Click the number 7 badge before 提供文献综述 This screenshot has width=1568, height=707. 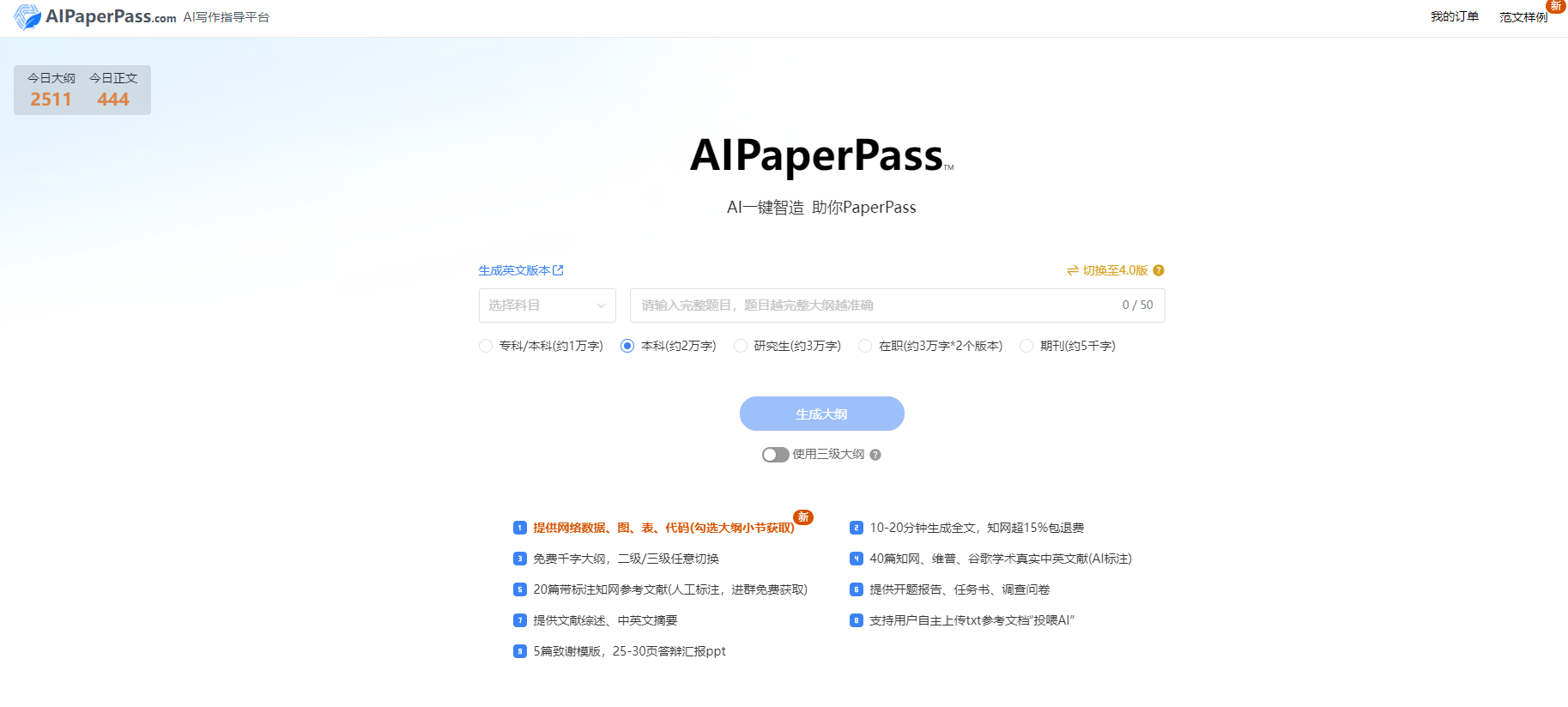520,620
